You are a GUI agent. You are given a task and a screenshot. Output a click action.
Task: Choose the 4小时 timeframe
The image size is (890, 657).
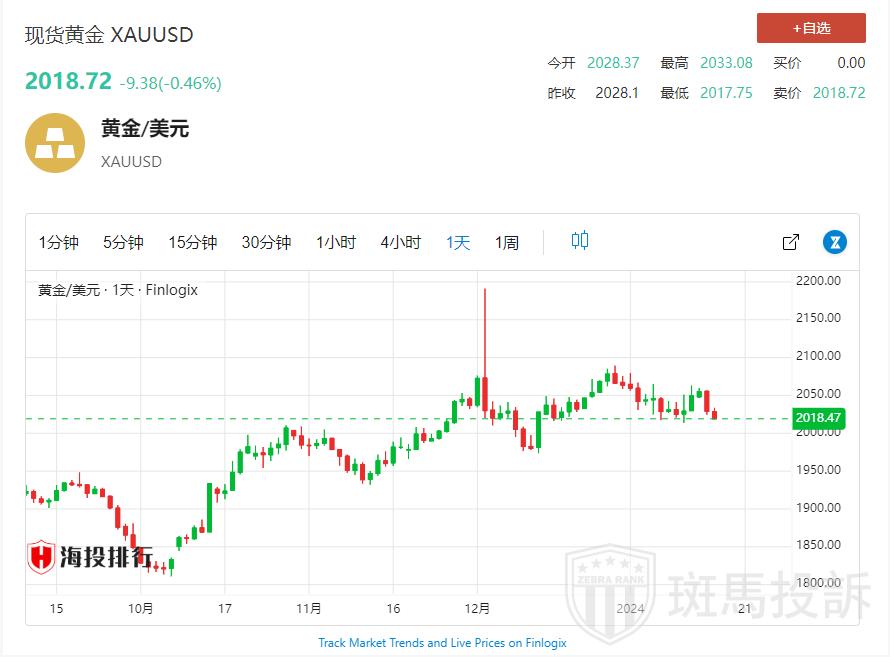(x=400, y=242)
